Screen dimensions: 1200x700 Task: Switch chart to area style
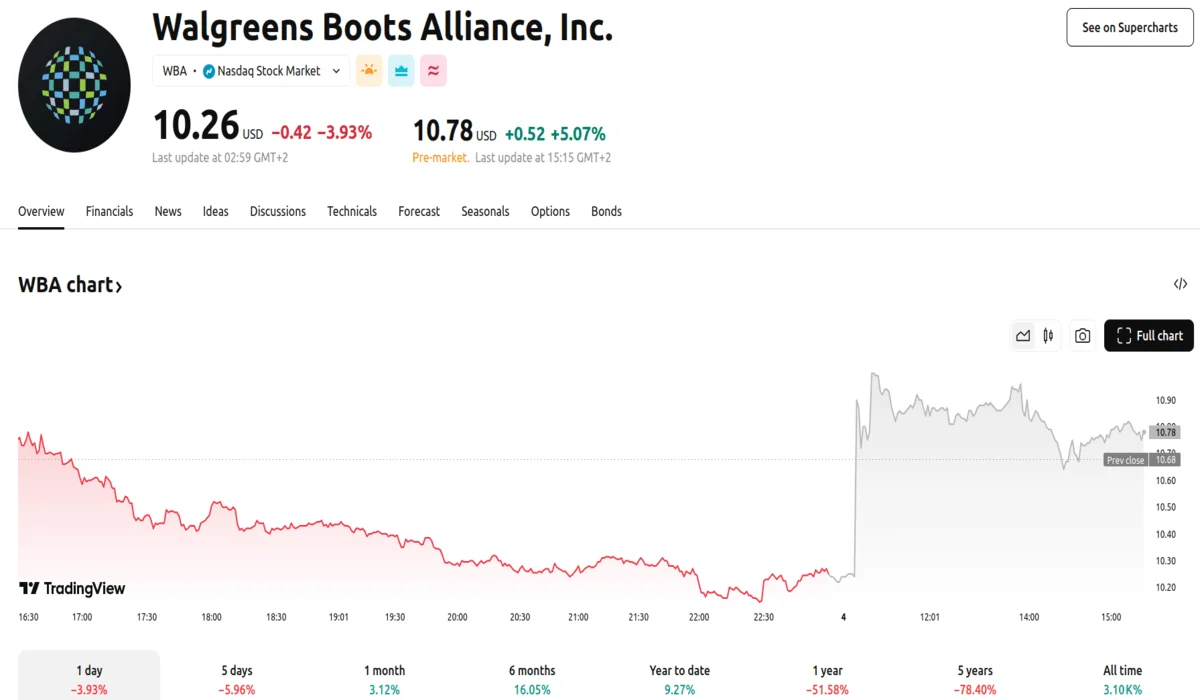point(1023,336)
